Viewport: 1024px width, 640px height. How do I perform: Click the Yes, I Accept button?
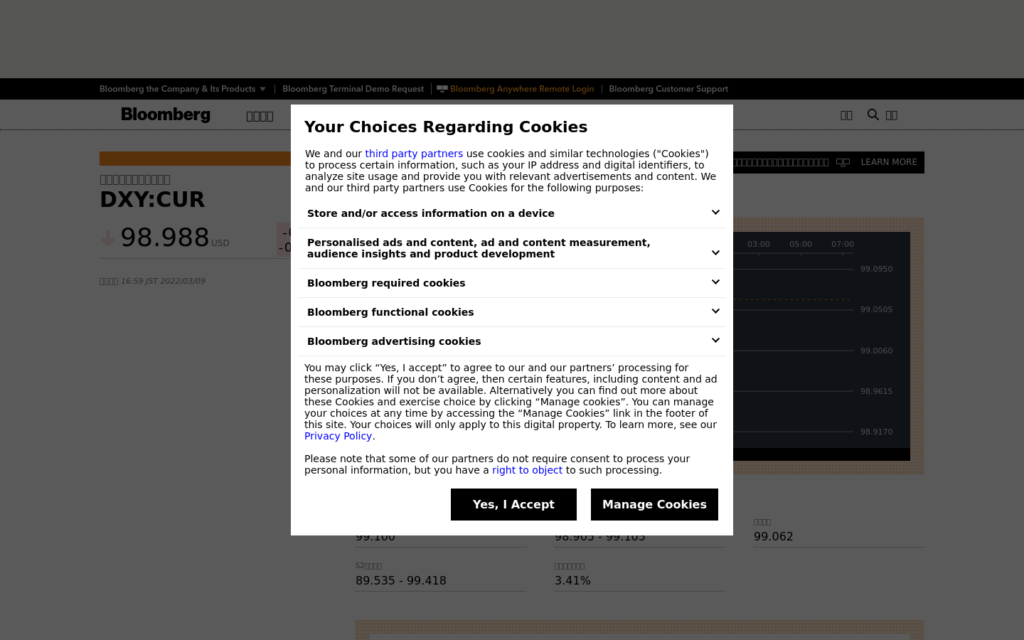(x=513, y=504)
